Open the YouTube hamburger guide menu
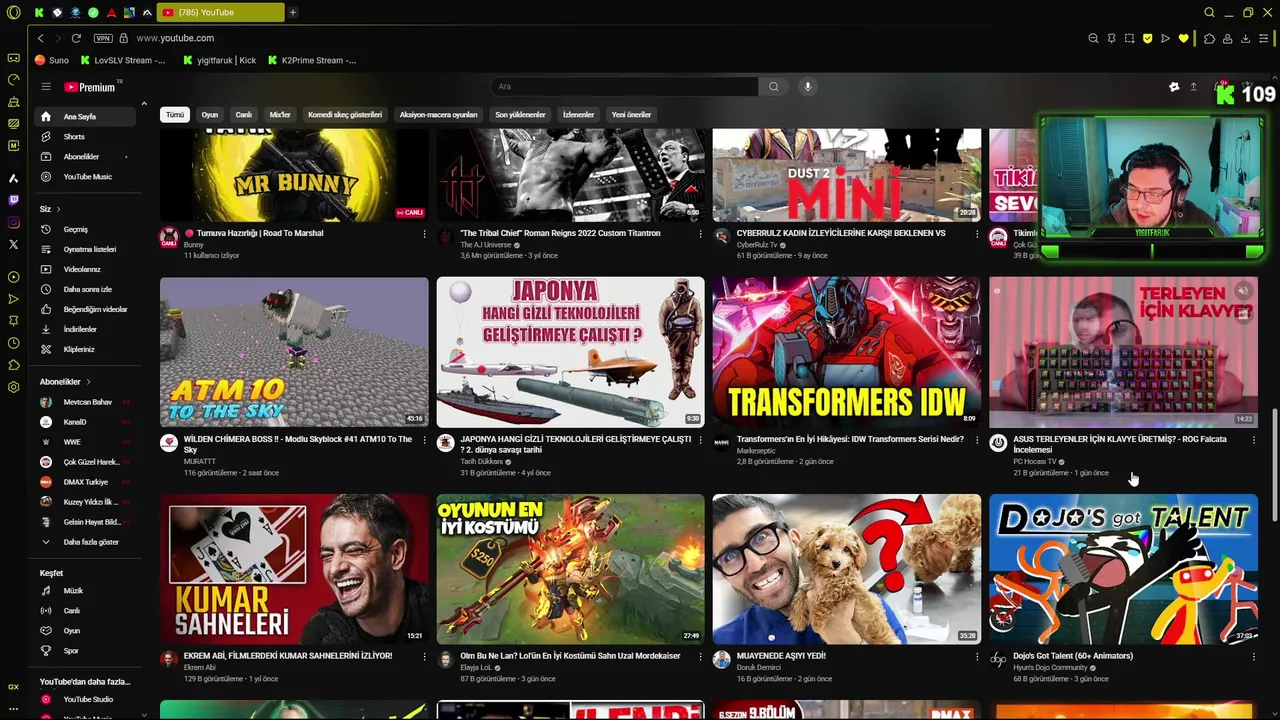The width and height of the screenshot is (1280, 720). [45, 87]
